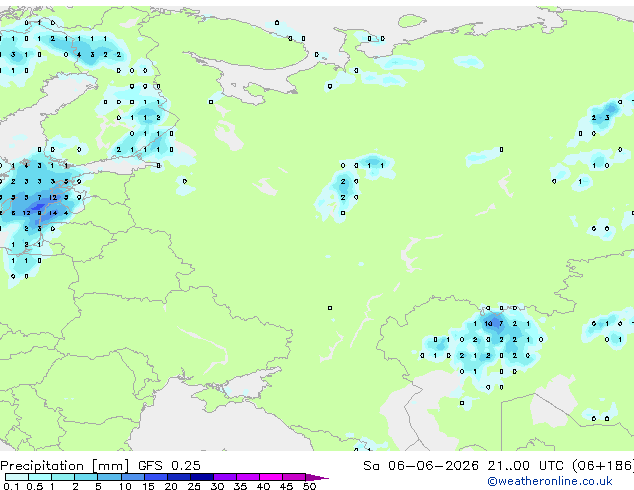Select the legend swatch between 20 and 25
This screenshot has height=490, width=634.
pyautogui.click(x=179, y=477)
